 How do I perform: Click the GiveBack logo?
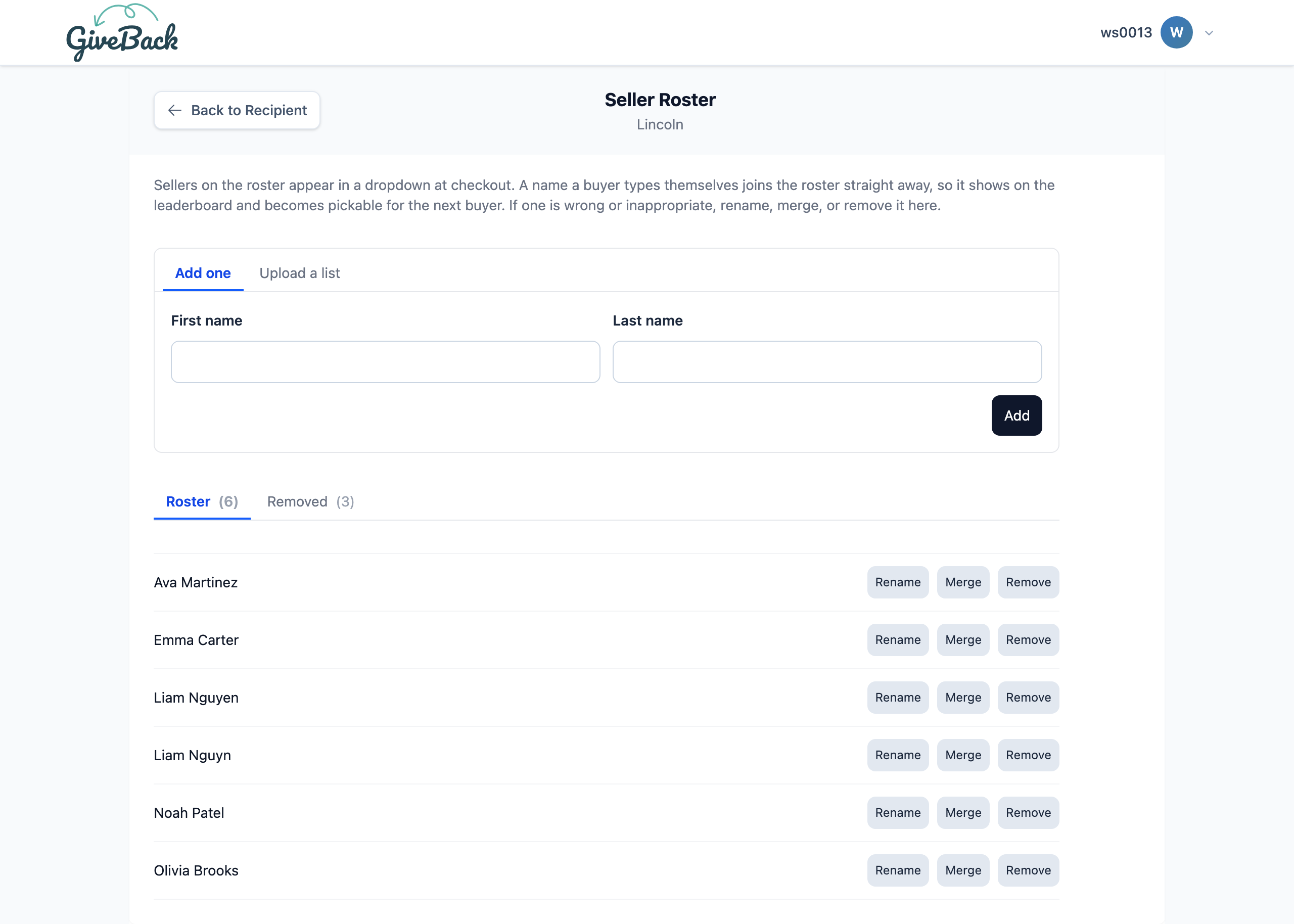pos(122,32)
